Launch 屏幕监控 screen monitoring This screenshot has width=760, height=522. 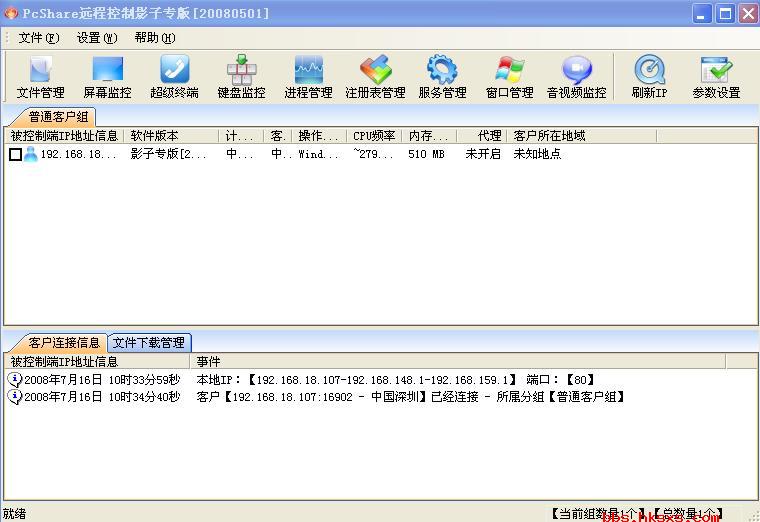108,77
